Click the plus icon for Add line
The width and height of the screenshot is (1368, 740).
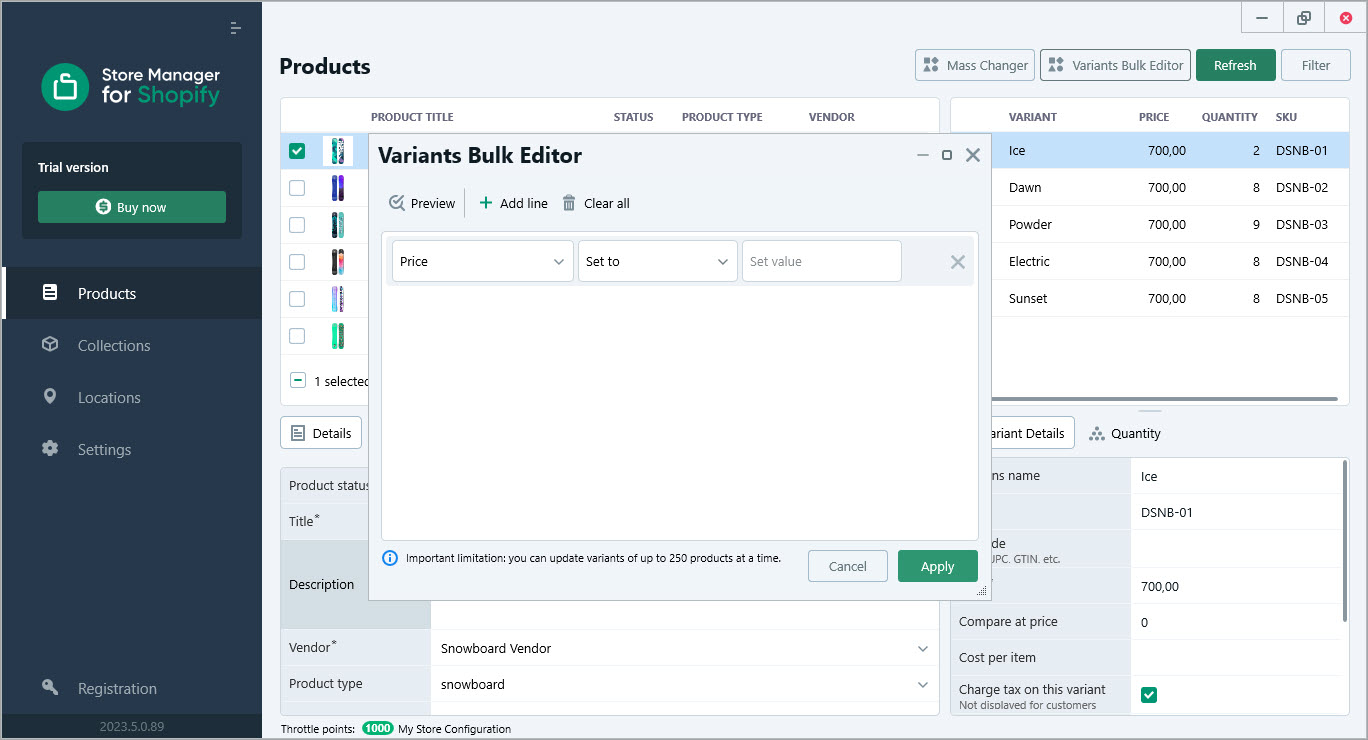click(486, 203)
